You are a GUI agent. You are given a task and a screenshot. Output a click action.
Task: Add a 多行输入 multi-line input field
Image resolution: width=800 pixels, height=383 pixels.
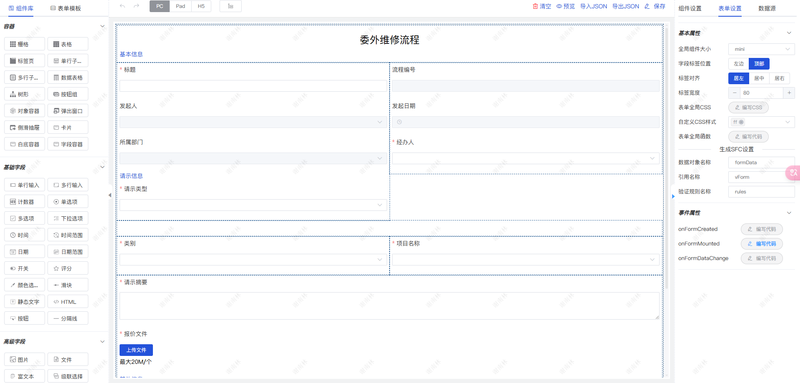pyautogui.click(x=68, y=185)
